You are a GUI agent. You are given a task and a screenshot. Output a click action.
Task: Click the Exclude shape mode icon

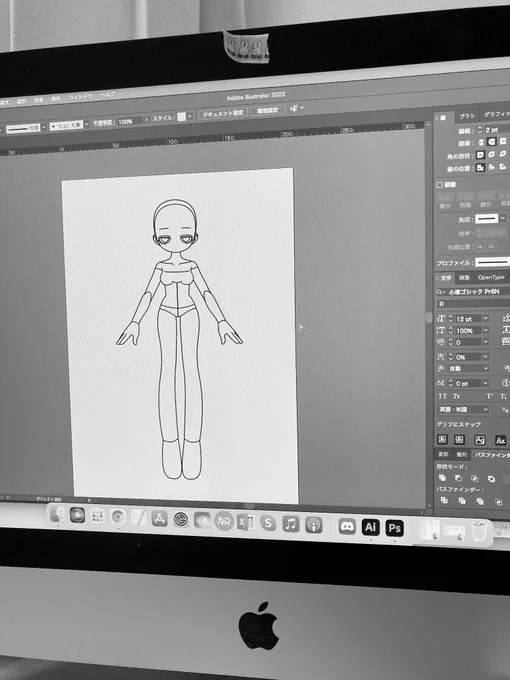click(x=491, y=479)
